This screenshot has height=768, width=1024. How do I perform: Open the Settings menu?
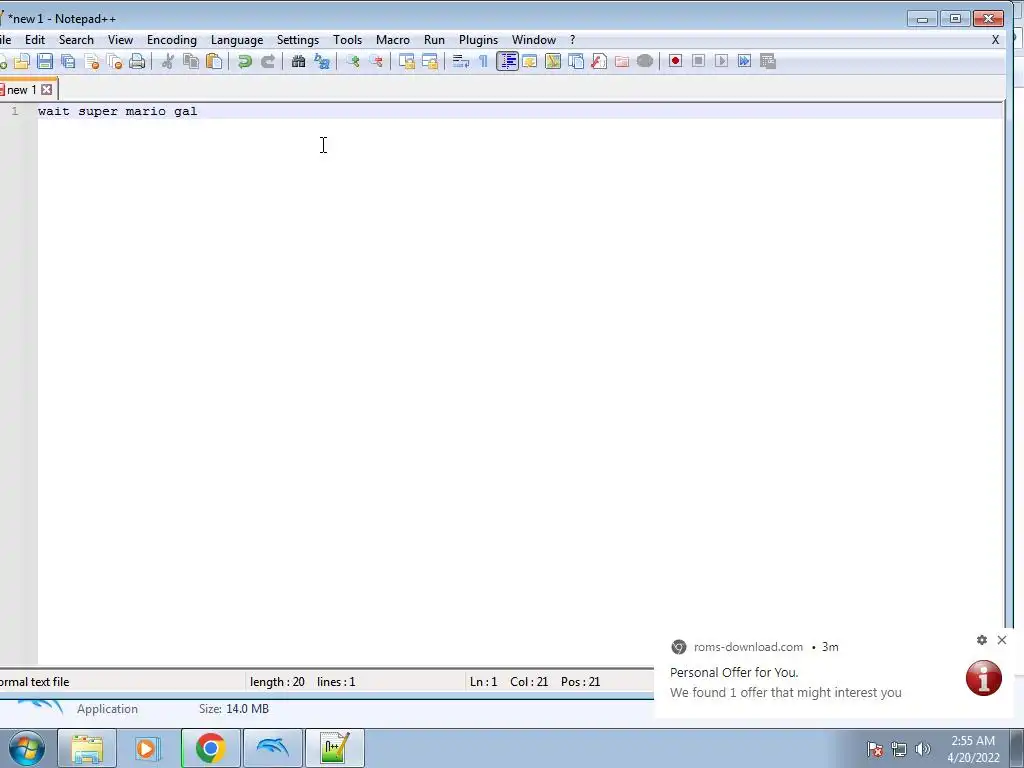coord(298,40)
